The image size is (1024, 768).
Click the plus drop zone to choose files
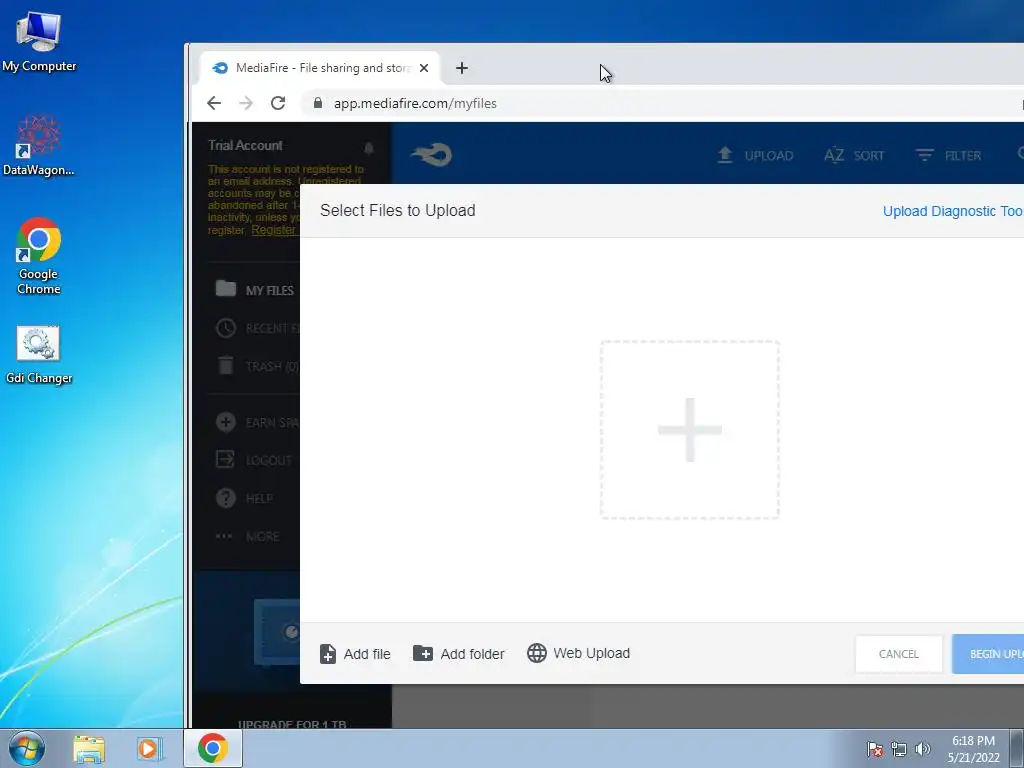690,430
